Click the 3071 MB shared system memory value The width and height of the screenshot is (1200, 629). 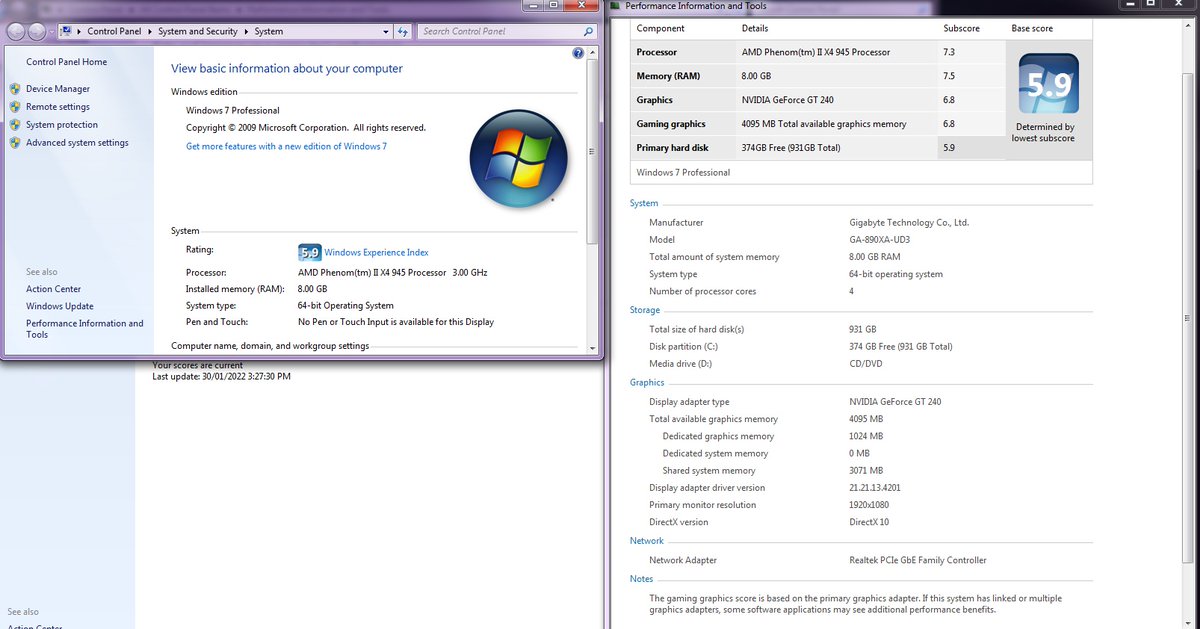pos(866,471)
